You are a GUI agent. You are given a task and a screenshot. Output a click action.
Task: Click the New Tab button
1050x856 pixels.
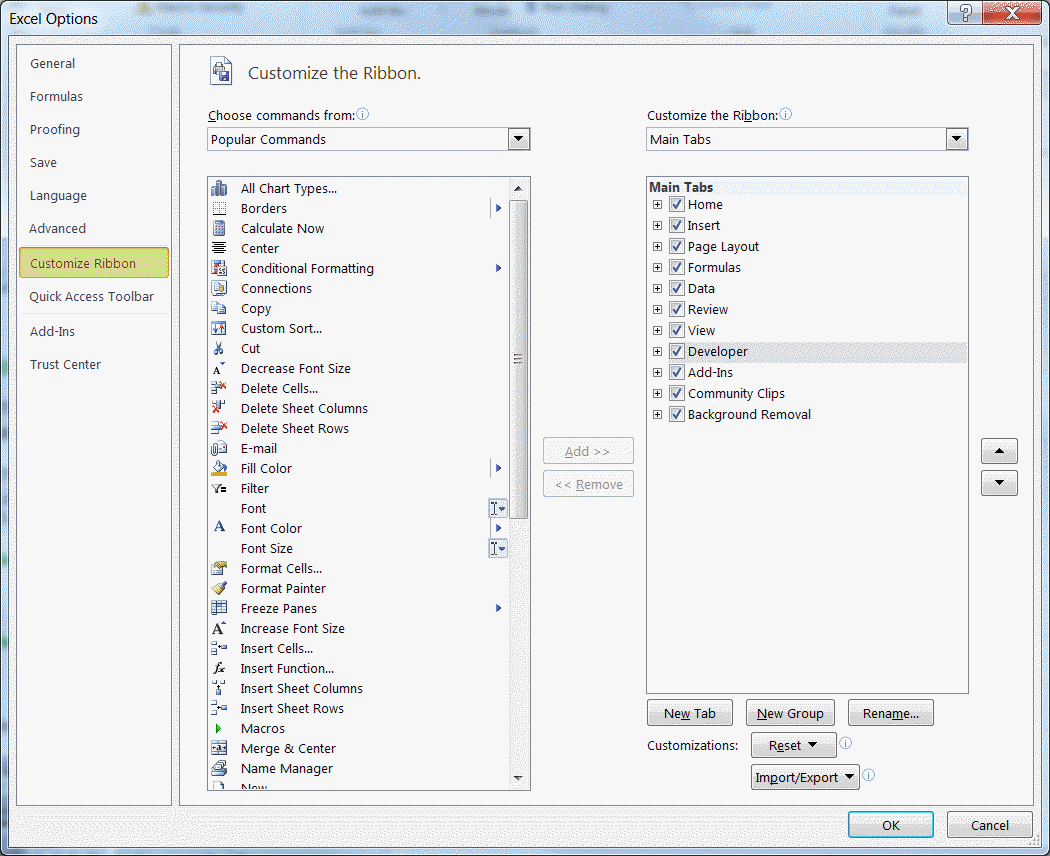(x=690, y=713)
